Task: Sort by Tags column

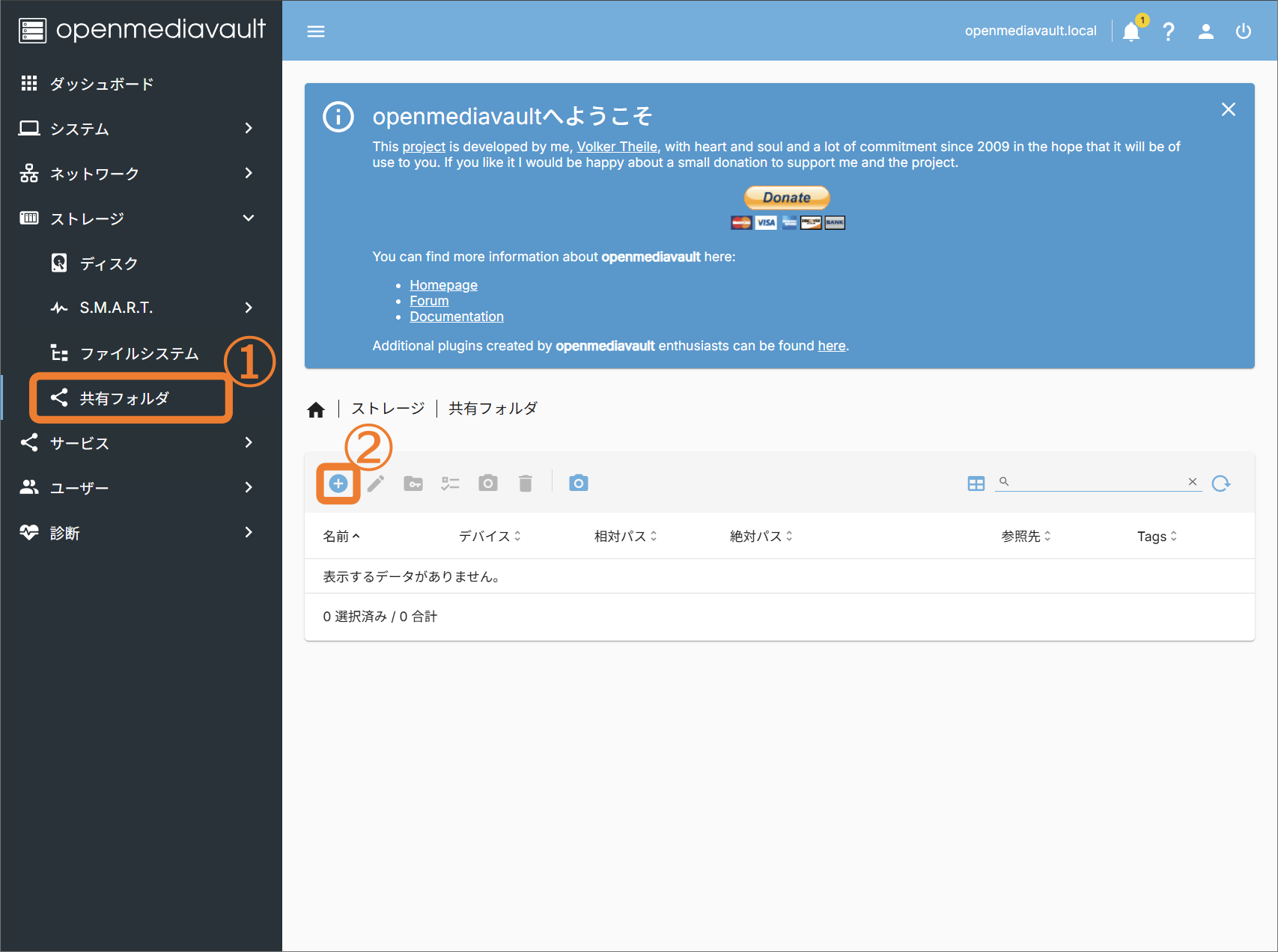Action: [x=1157, y=536]
